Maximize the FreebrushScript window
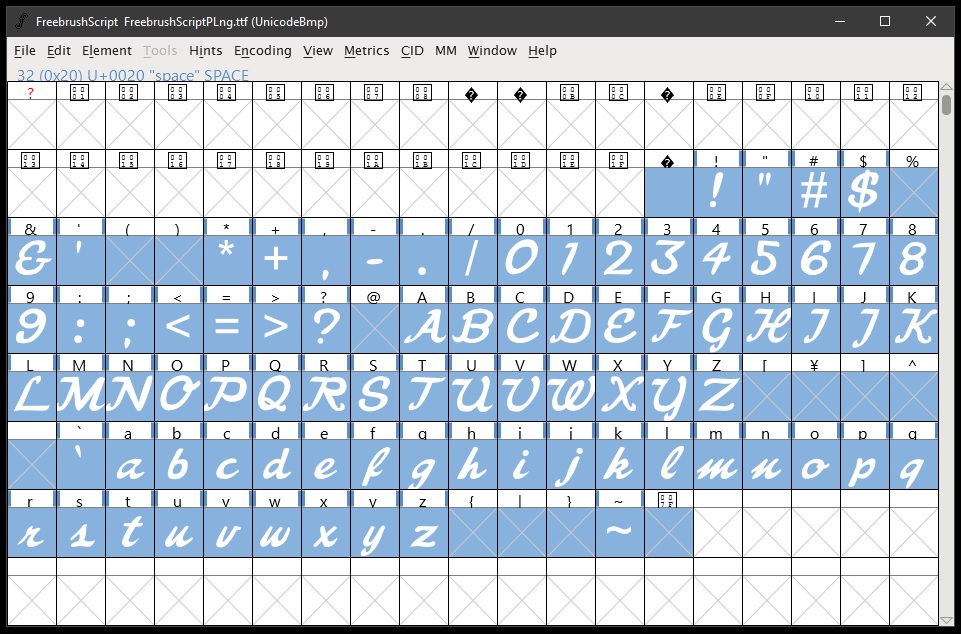 (x=885, y=21)
